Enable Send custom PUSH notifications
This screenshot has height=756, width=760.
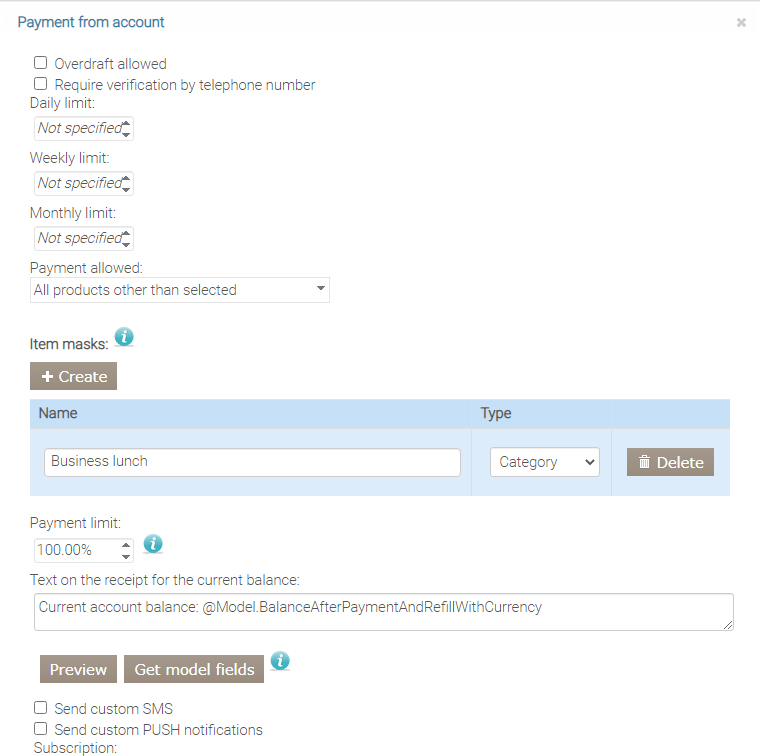pyautogui.click(x=41, y=729)
